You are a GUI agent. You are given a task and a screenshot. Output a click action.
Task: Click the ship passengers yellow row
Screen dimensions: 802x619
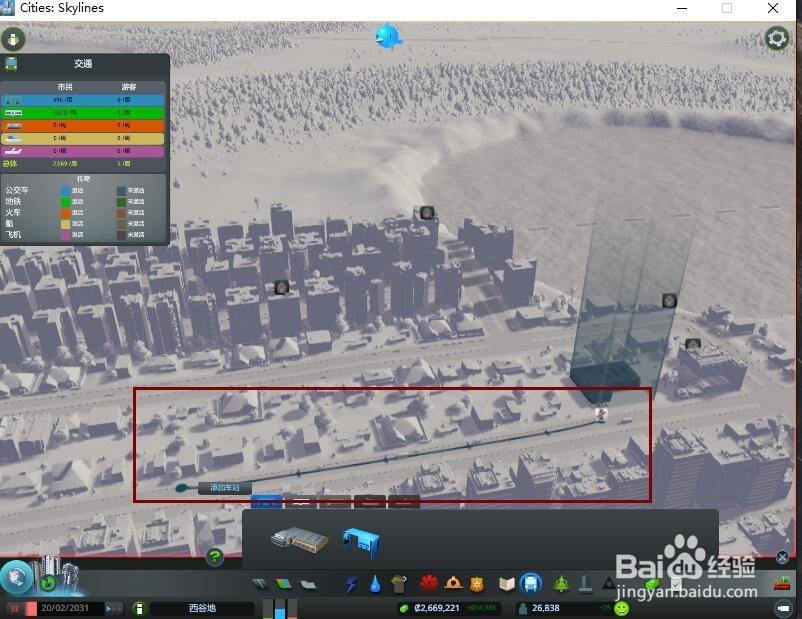point(83,138)
